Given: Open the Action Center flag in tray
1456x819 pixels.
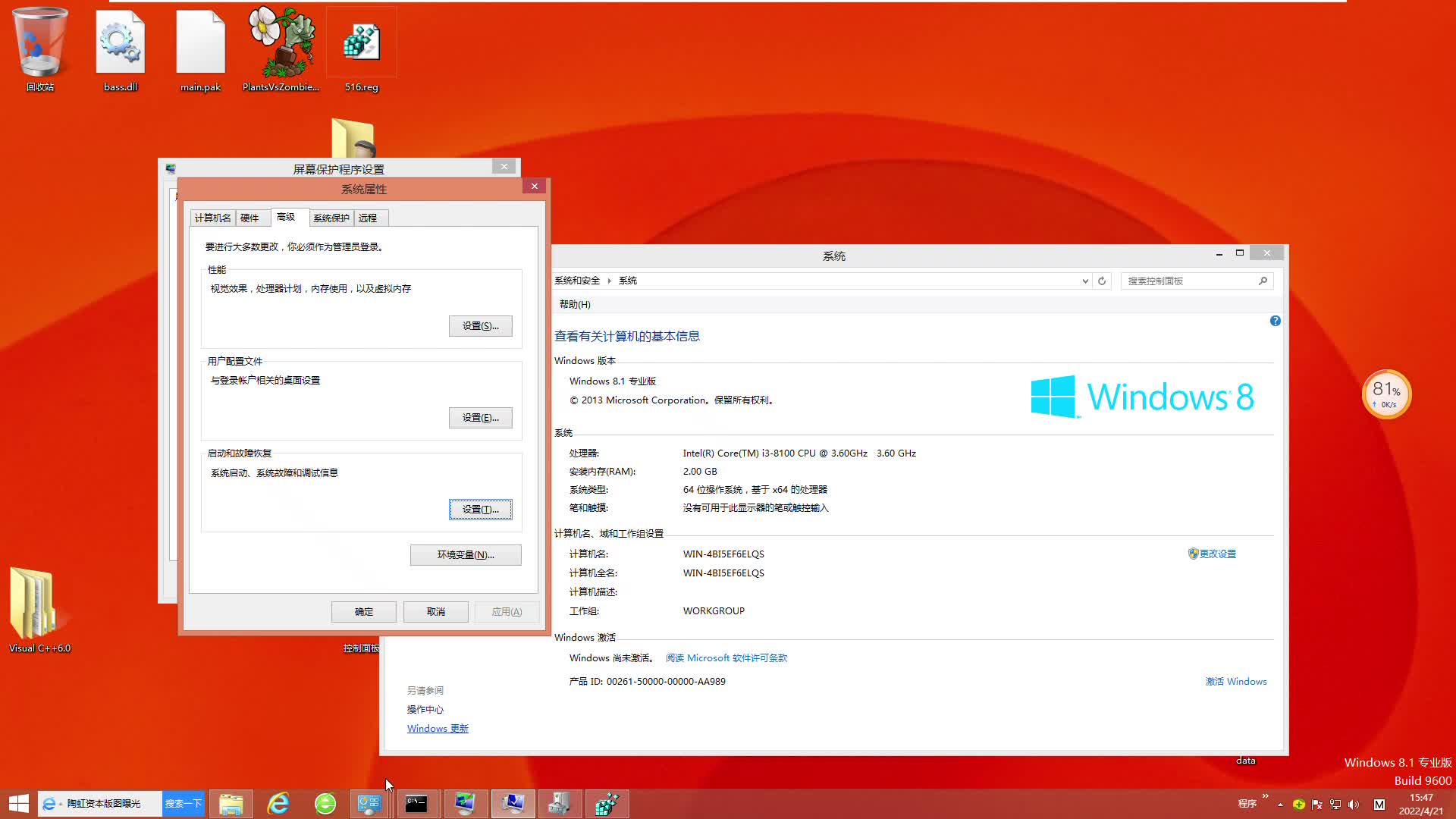Looking at the screenshot, I should 1317,805.
